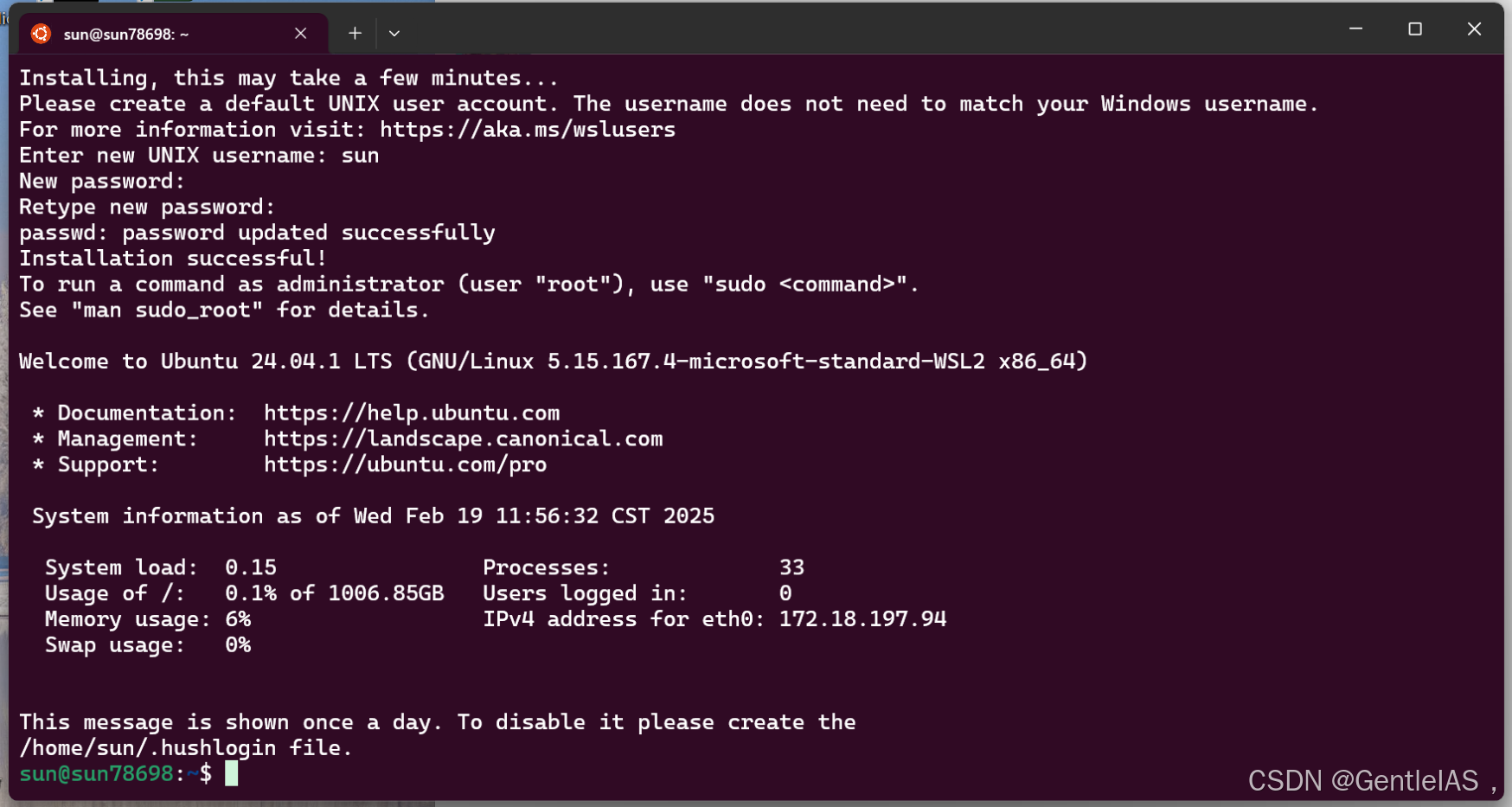Open the https://aka.ms/wslusers link
The image size is (1512, 807).
click(526, 129)
